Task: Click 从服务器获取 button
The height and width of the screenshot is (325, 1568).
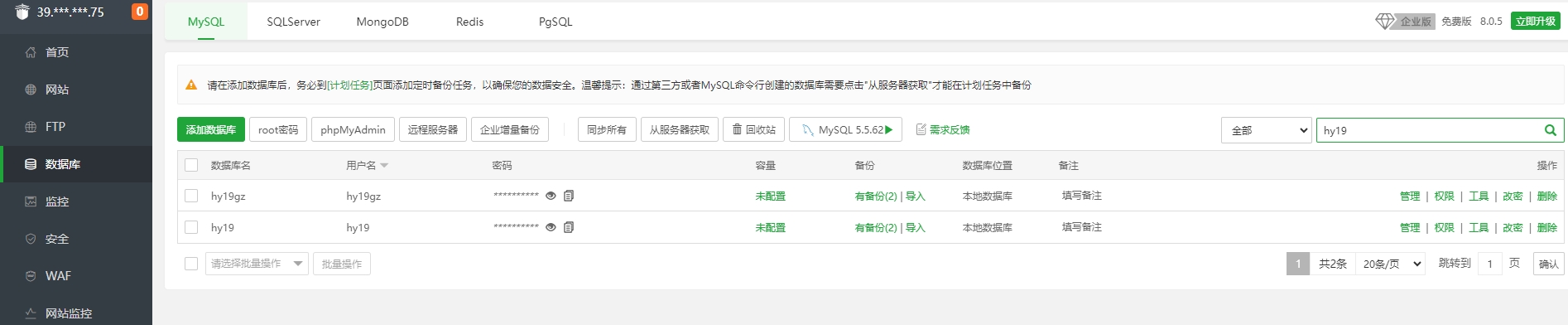Action: pos(680,130)
